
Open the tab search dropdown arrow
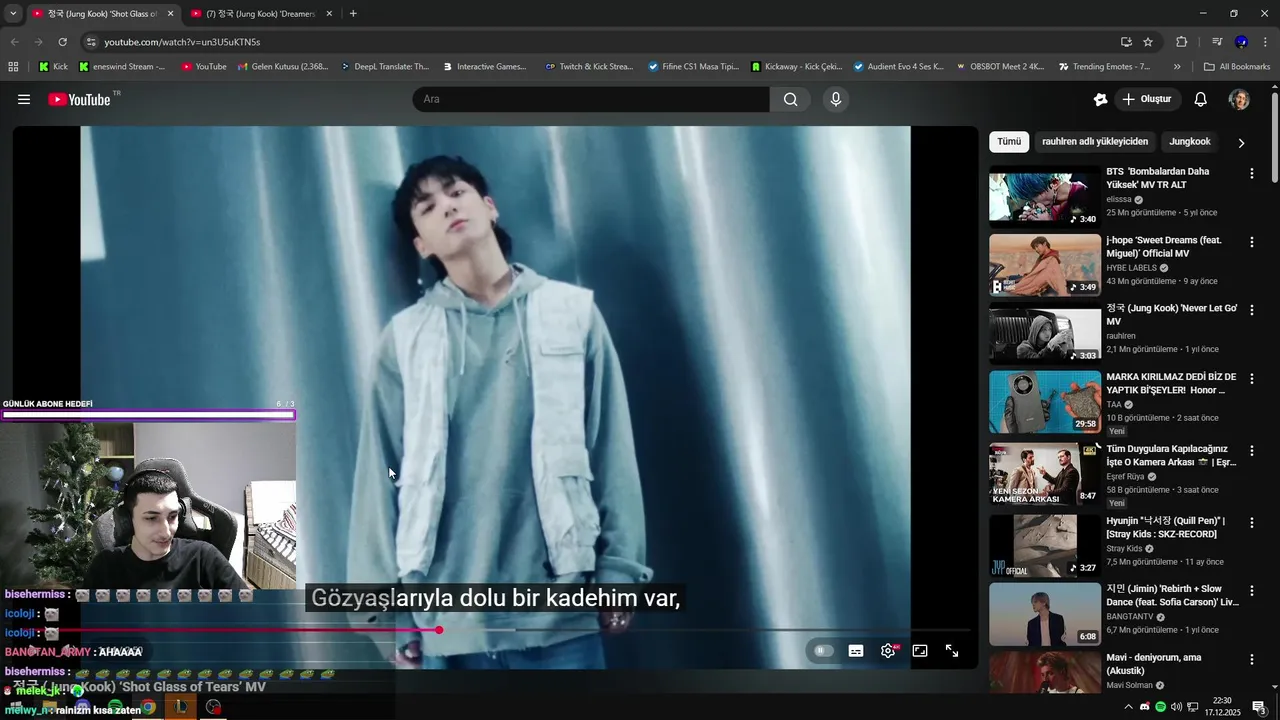pos(12,14)
